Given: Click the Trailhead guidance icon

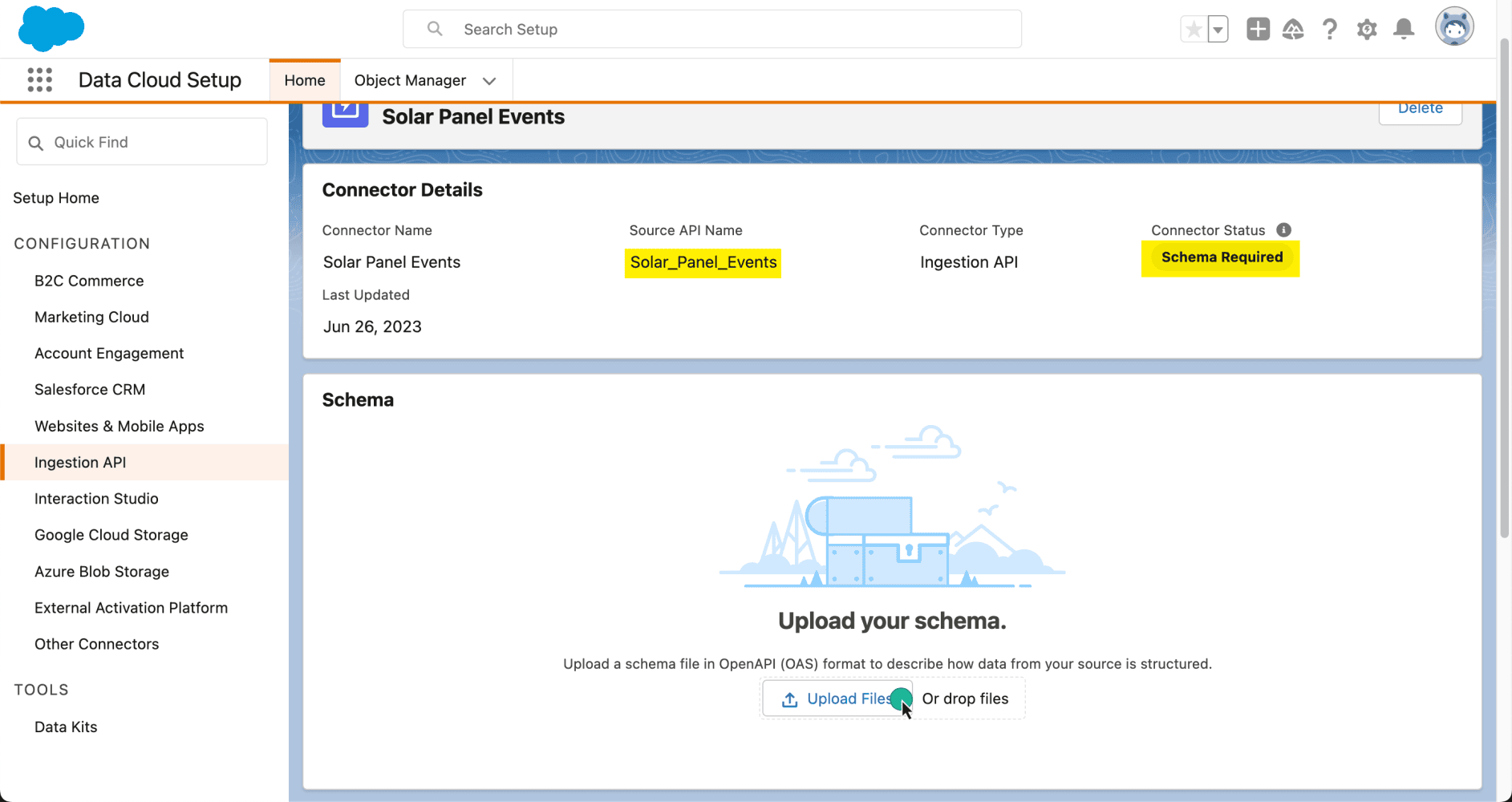Looking at the screenshot, I should (x=1293, y=30).
